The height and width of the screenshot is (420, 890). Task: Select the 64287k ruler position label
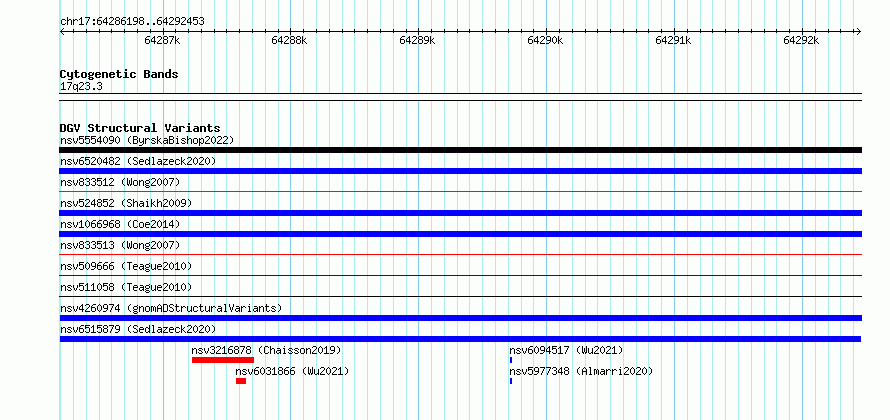coord(163,40)
